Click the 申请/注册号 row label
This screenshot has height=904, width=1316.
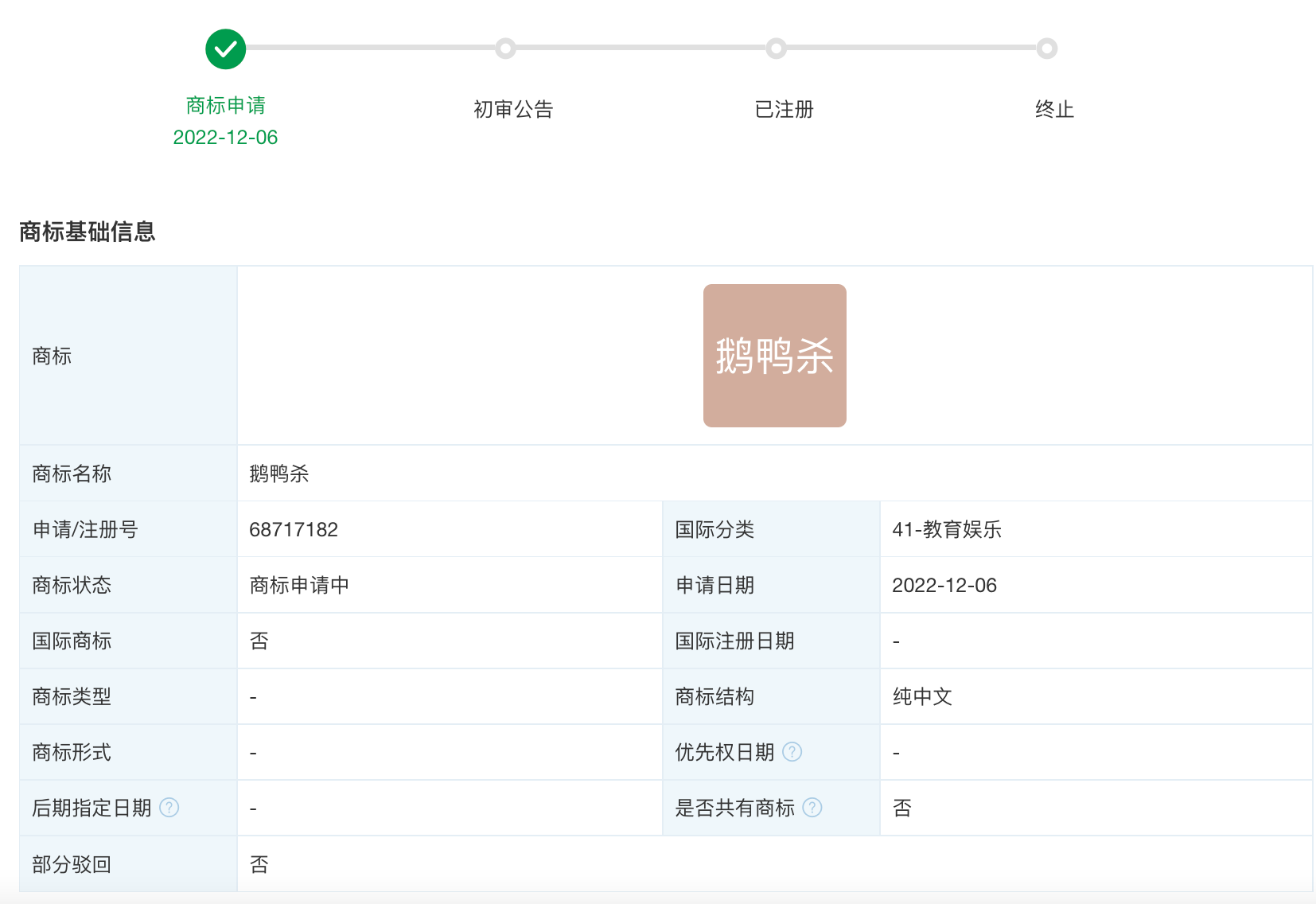point(85,529)
